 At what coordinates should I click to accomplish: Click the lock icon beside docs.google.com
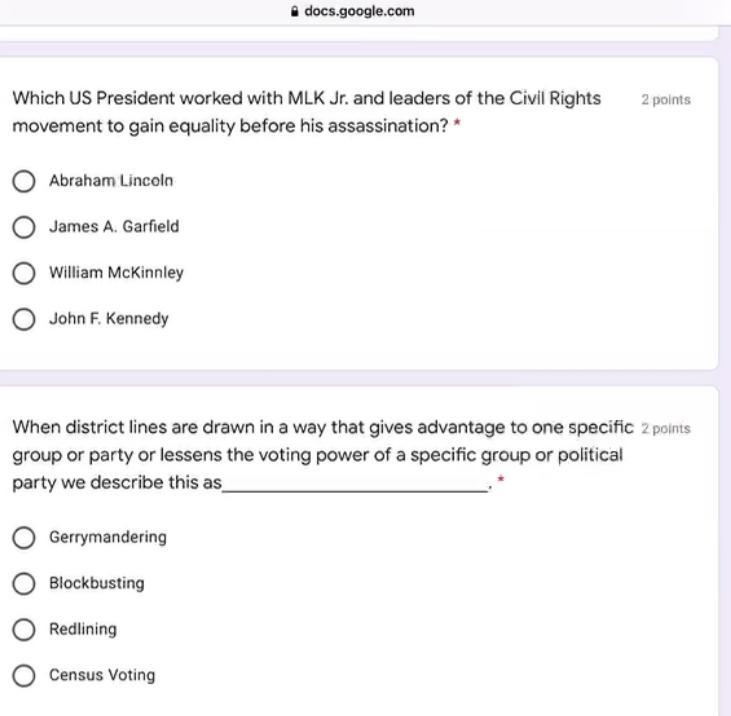[x=293, y=12]
